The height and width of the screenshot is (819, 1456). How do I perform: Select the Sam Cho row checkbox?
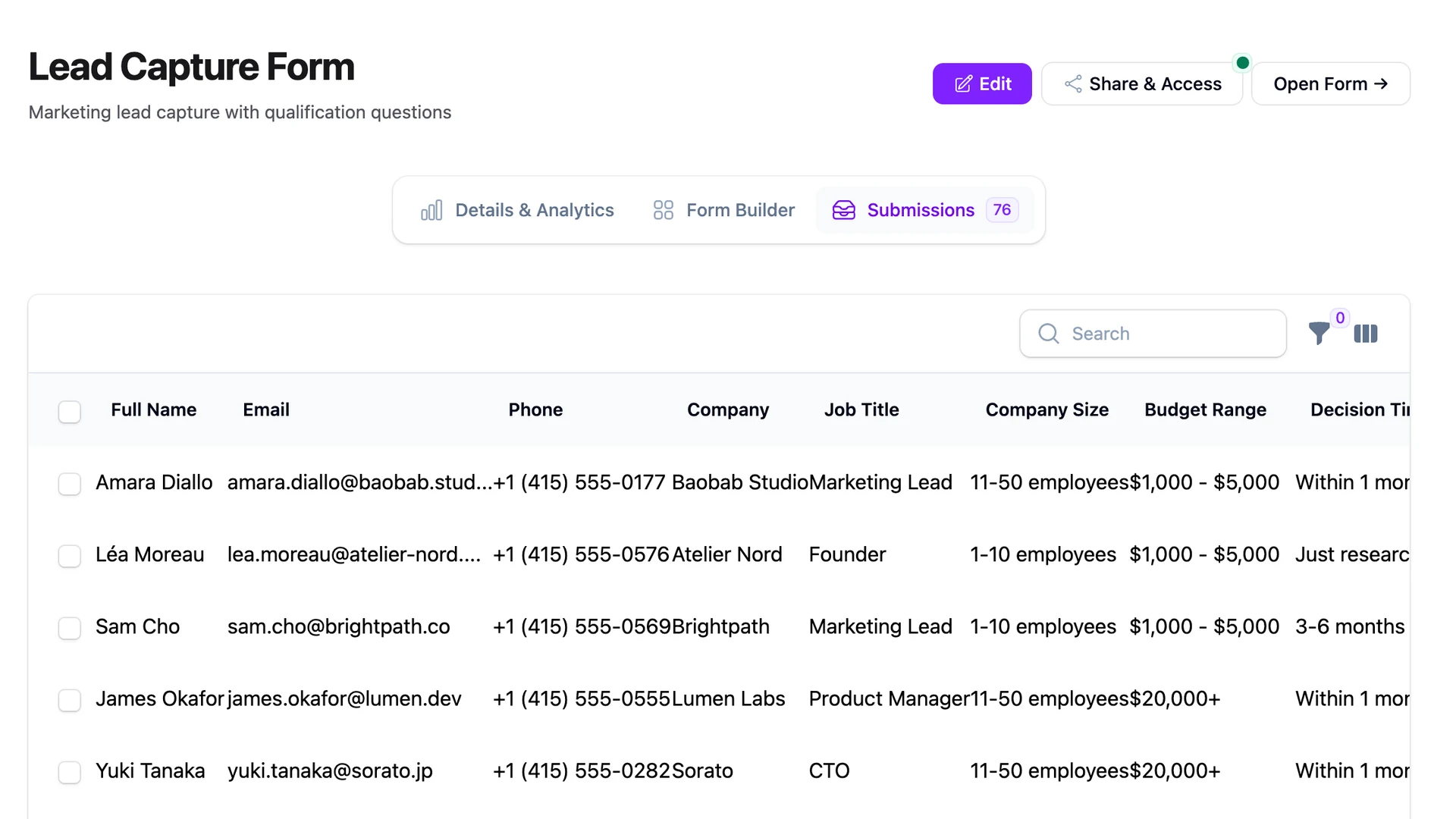pos(70,628)
